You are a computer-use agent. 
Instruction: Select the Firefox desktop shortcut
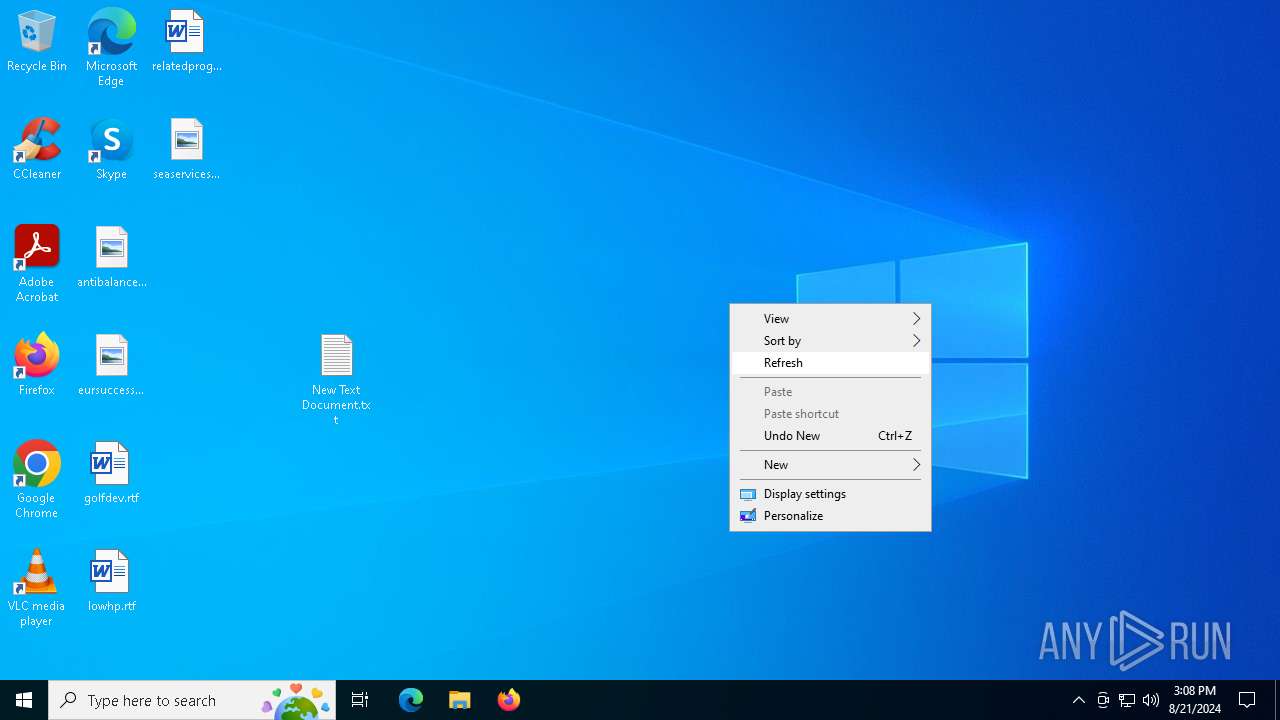(37, 366)
